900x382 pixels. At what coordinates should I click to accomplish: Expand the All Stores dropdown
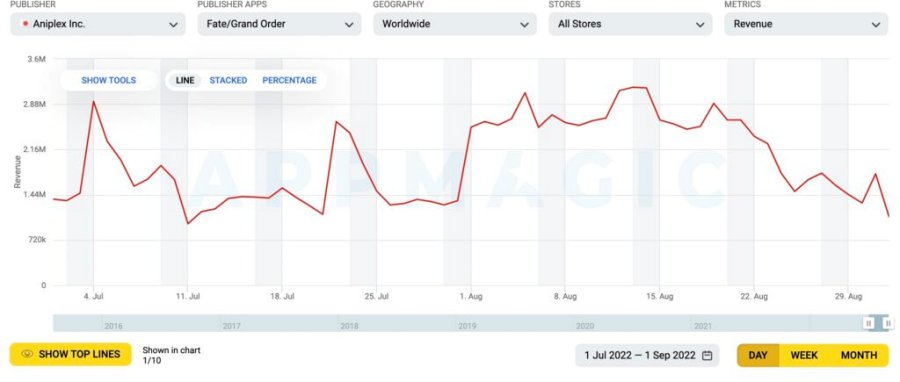630,24
